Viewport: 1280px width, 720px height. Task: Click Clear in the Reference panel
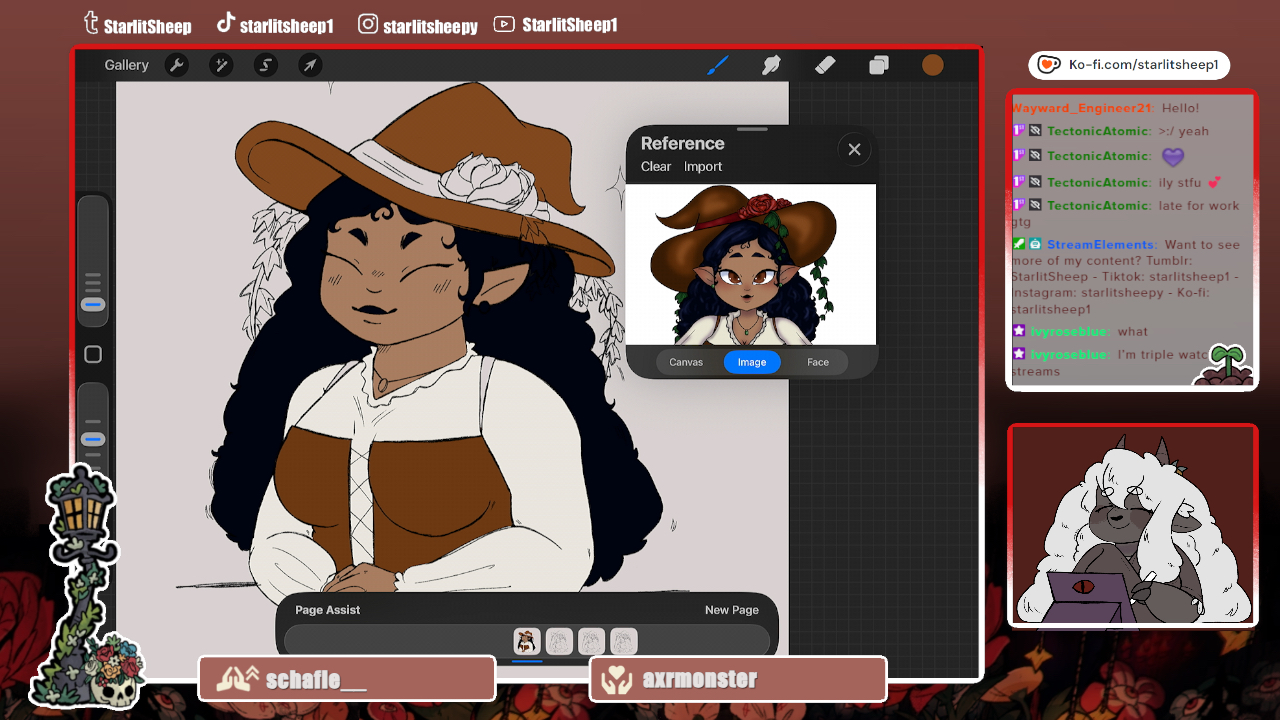click(656, 167)
